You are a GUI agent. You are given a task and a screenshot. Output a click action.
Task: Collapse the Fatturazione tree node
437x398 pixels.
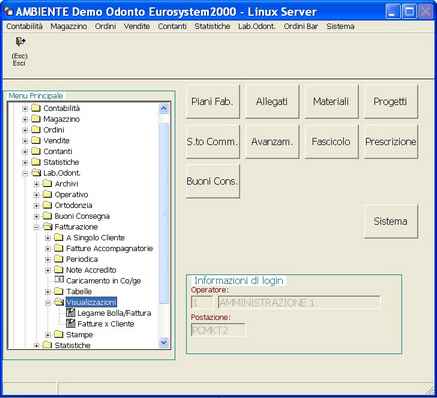tap(36, 227)
